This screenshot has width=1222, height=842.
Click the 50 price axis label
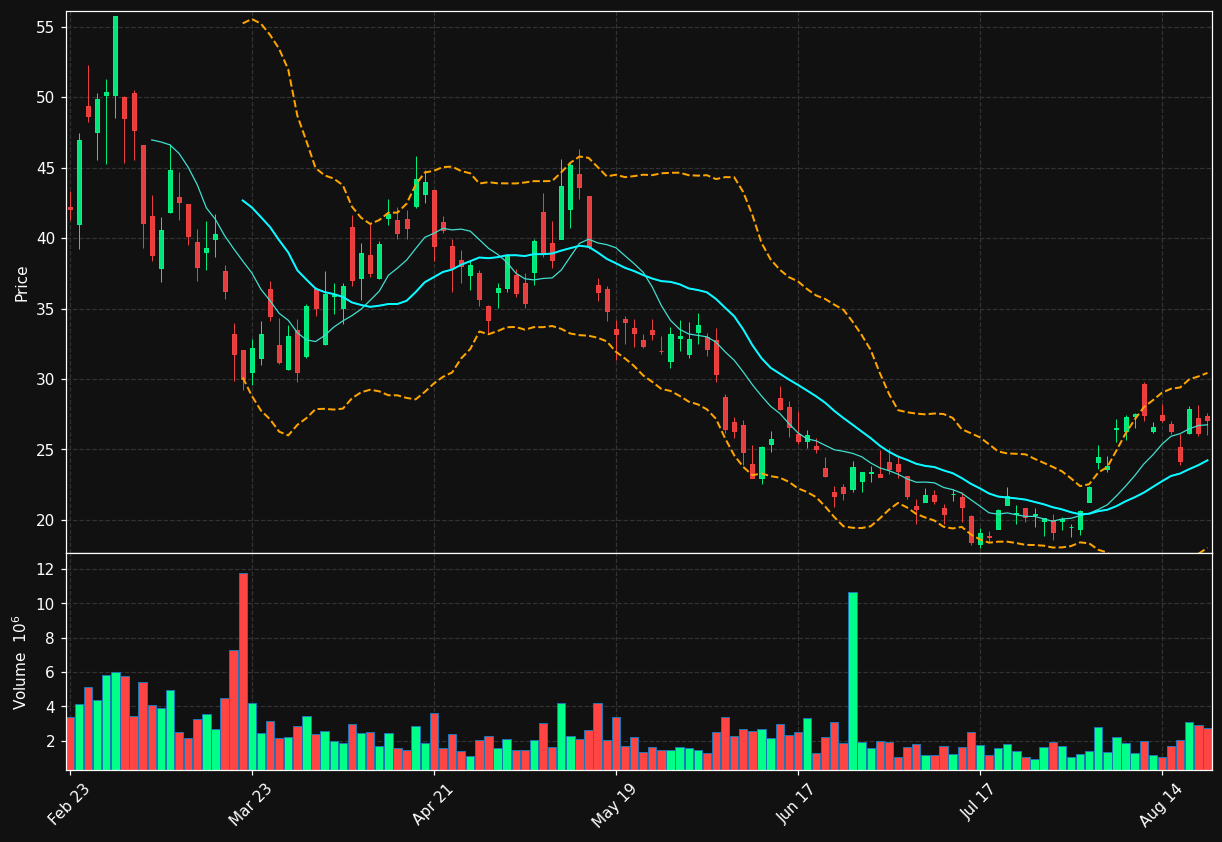click(x=46, y=98)
